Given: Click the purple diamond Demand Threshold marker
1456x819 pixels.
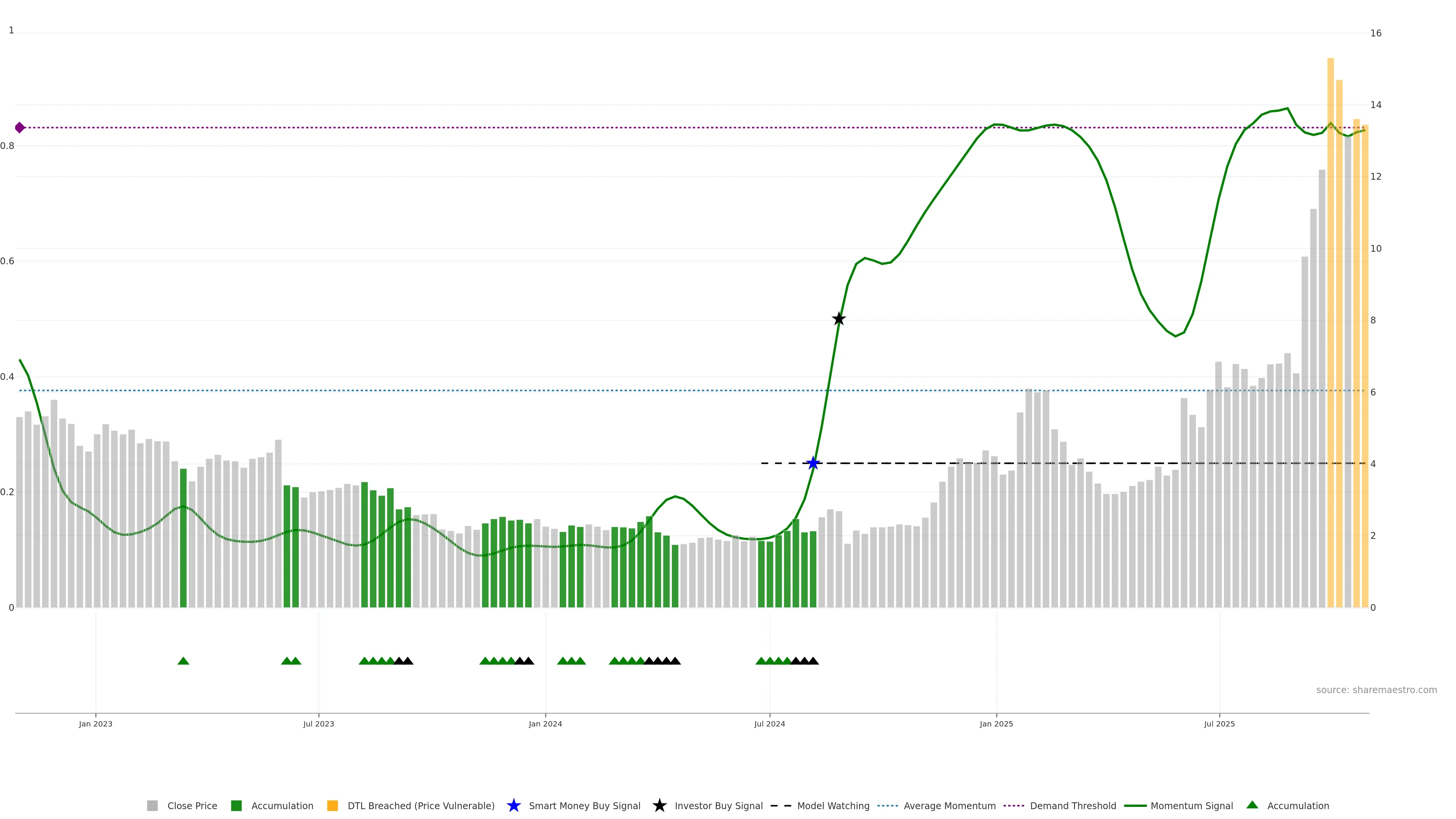Looking at the screenshot, I should pyautogui.click(x=20, y=127).
